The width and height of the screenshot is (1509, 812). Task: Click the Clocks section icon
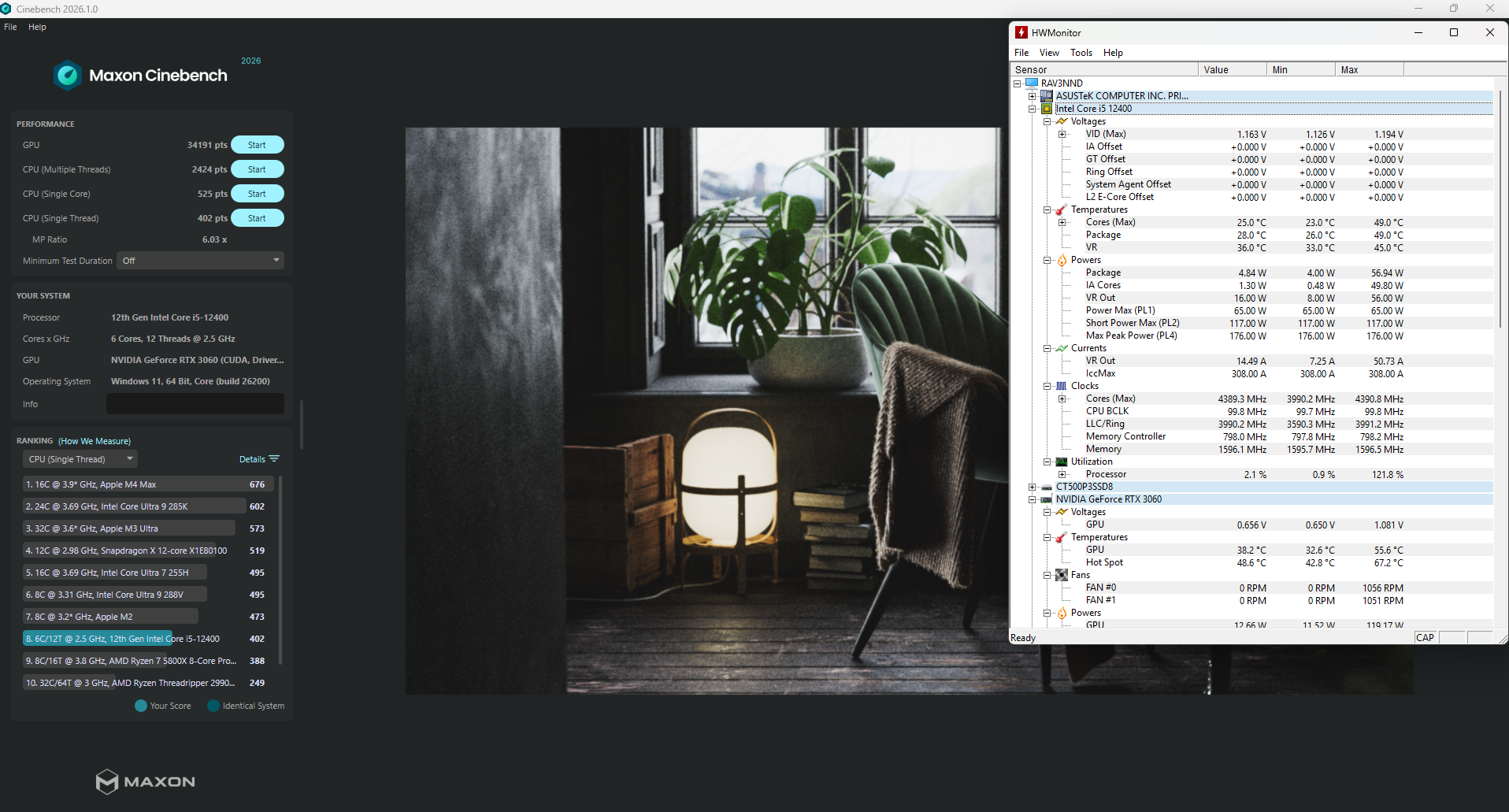(1062, 386)
